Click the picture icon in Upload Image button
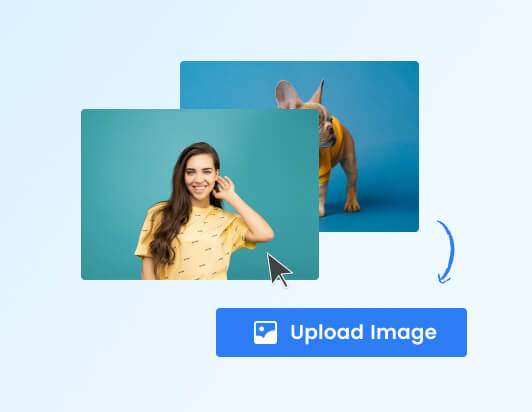The height and width of the screenshot is (412, 532). coord(265,333)
